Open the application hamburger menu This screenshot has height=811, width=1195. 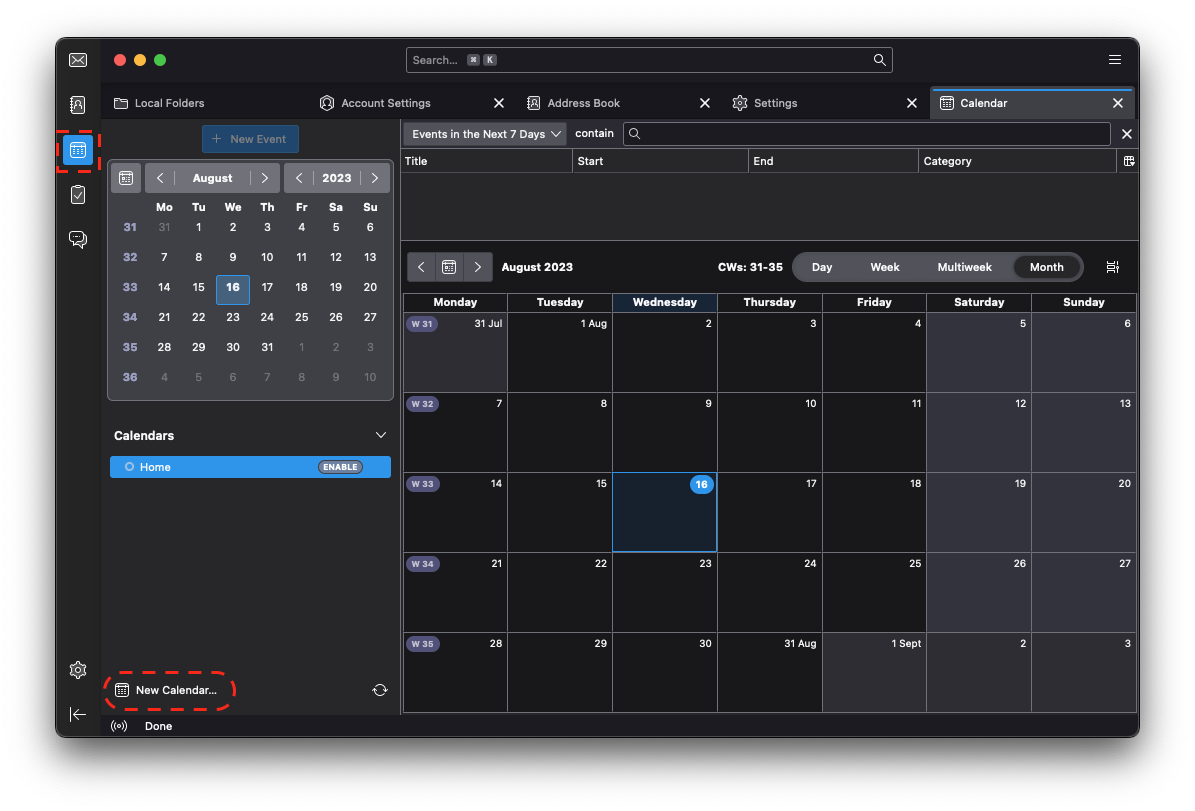1115,59
